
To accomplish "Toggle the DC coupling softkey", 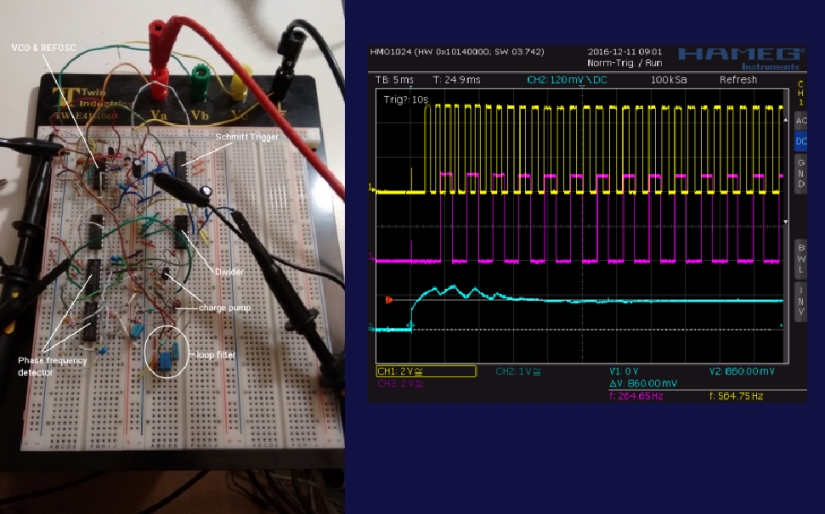I will click(800, 142).
